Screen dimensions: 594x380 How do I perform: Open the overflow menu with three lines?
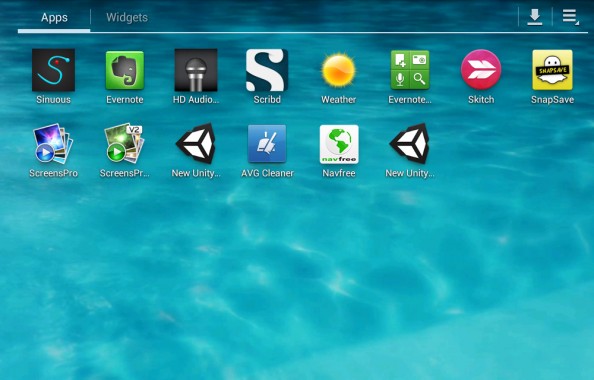[570, 17]
